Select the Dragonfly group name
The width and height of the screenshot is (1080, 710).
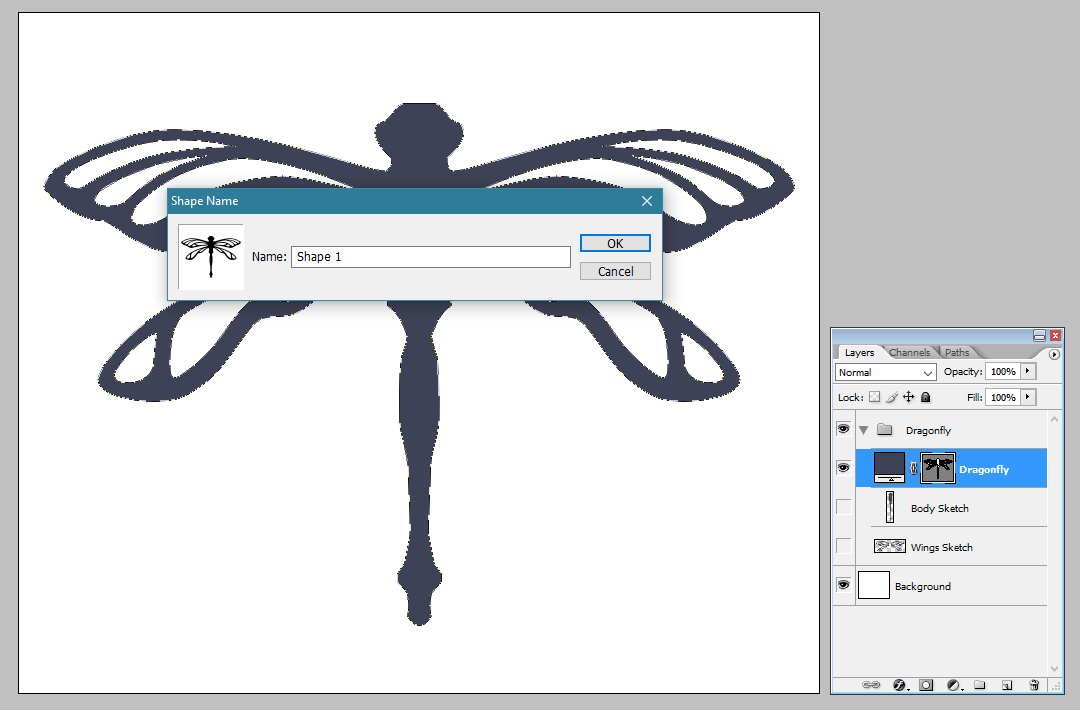click(x=928, y=430)
